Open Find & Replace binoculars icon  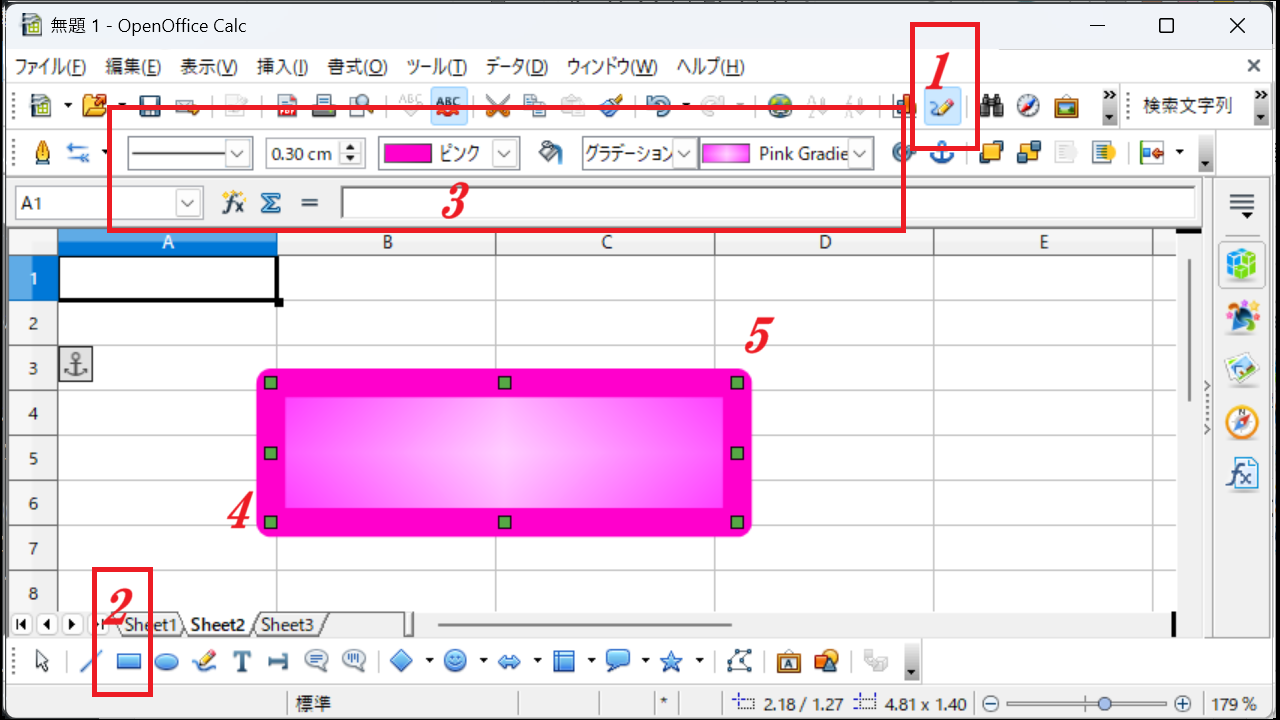coord(992,105)
